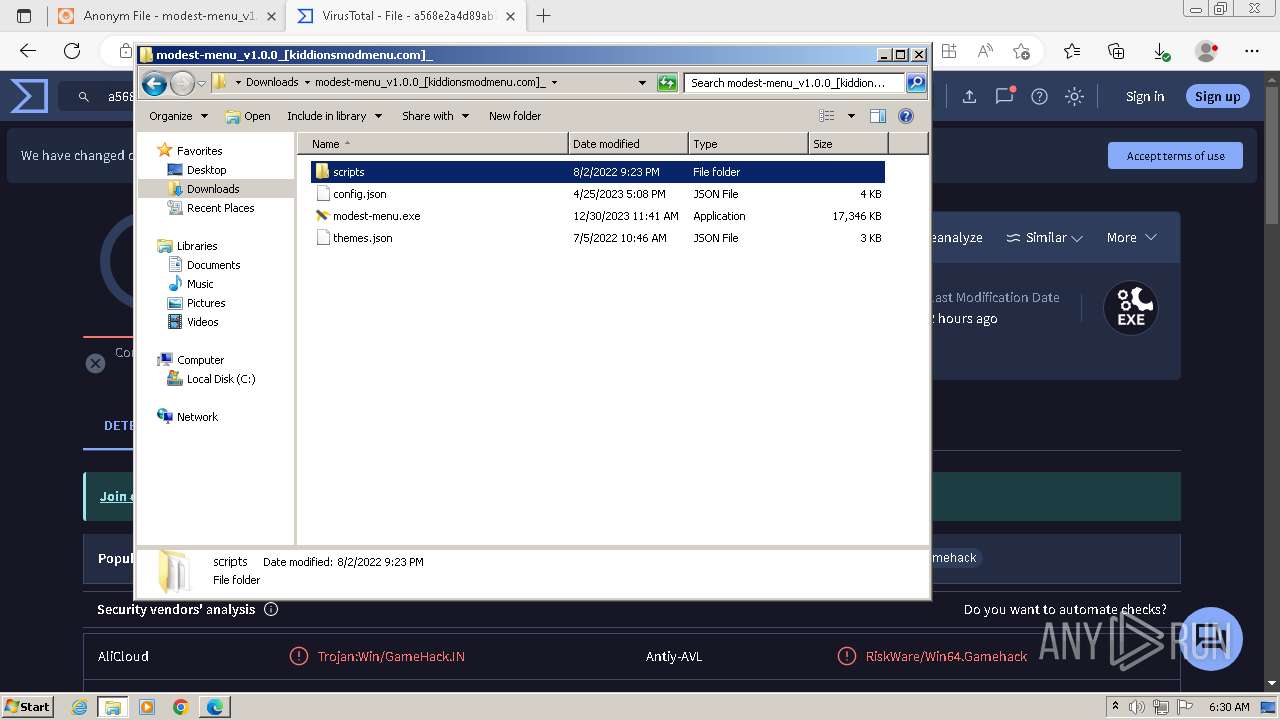This screenshot has height=720, width=1280.
Task: Click the Sign up button
Action: [1217, 97]
